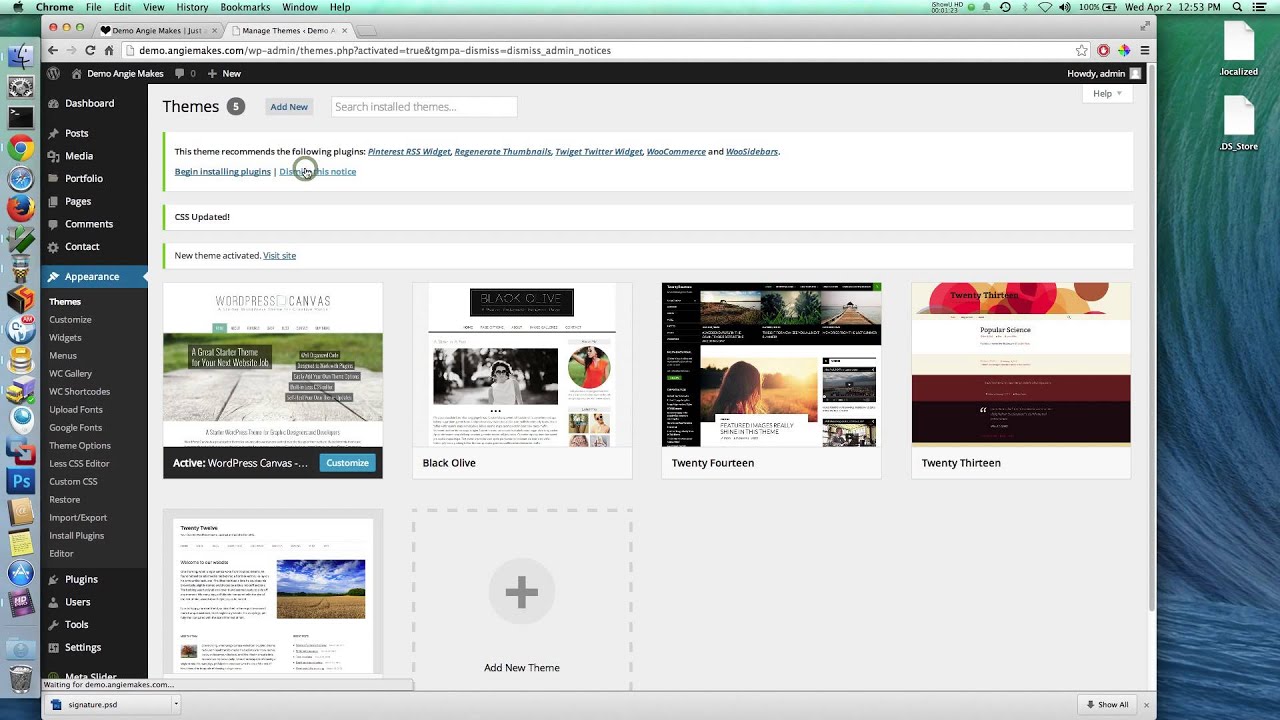Click the Photoshop icon in the dock
This screenshot has height=720, width=1280.
coord(20,481)
